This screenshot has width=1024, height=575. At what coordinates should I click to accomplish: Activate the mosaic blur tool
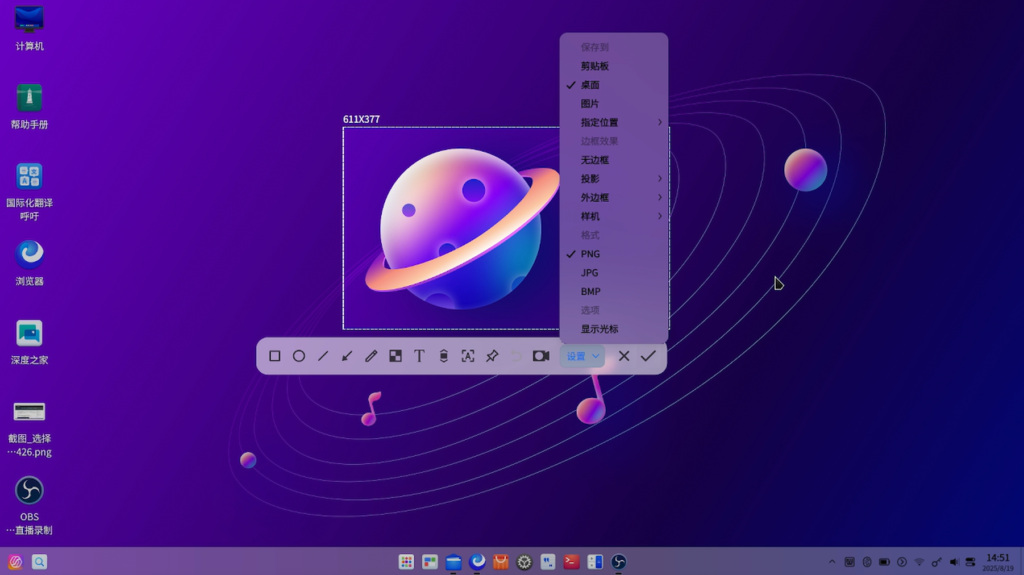click(x=395, y=356)
